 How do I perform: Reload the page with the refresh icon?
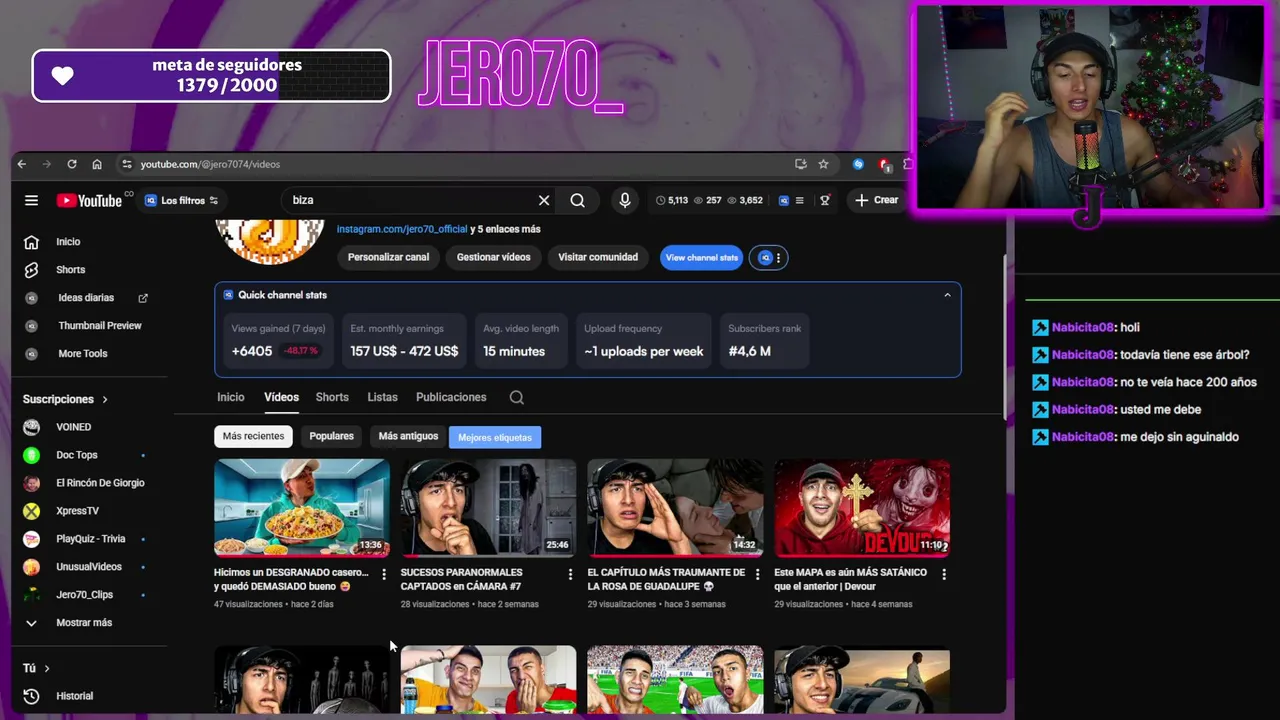(72, 164)
